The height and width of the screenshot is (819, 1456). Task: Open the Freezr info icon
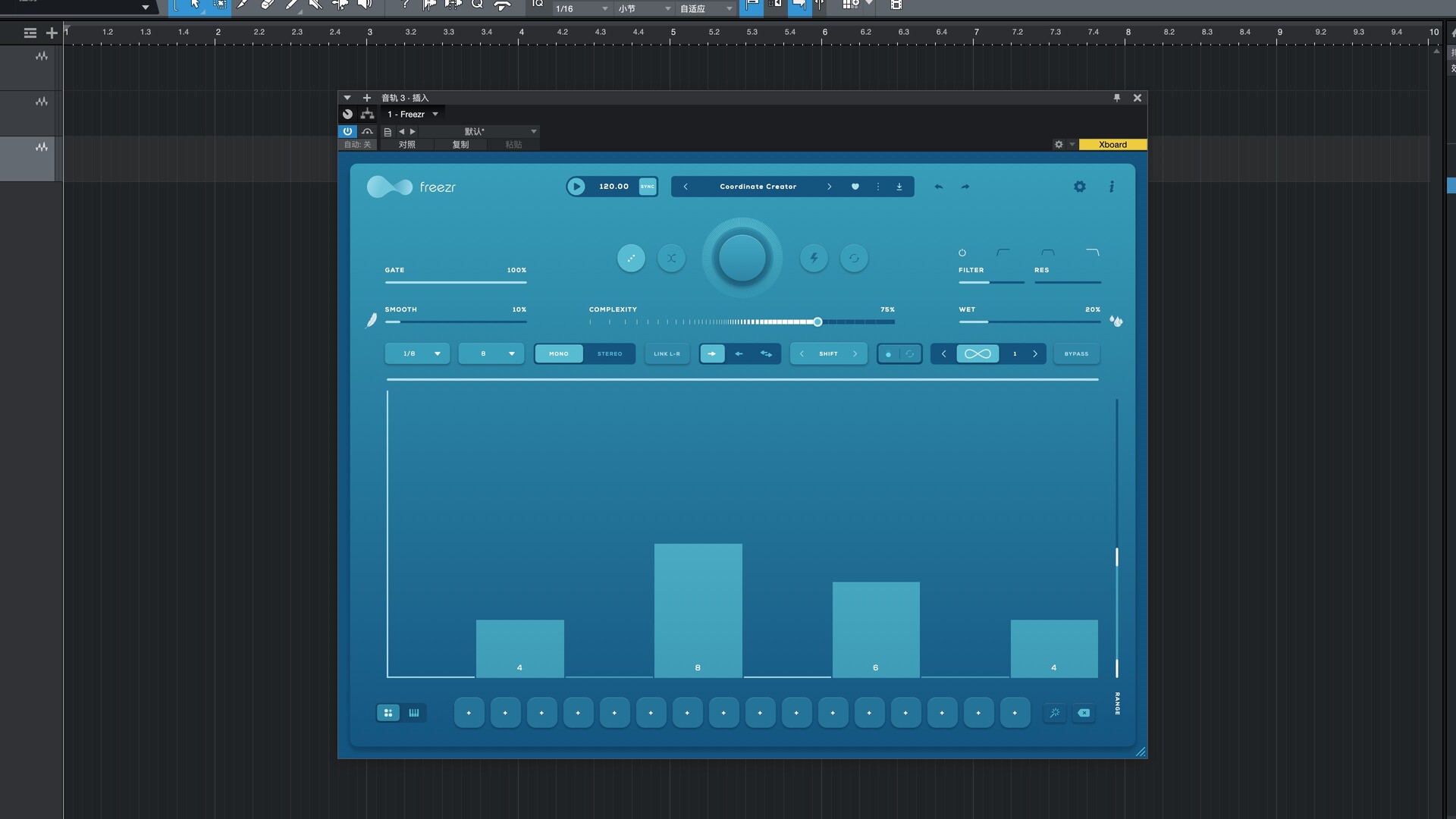click(x=1112, y=187)
